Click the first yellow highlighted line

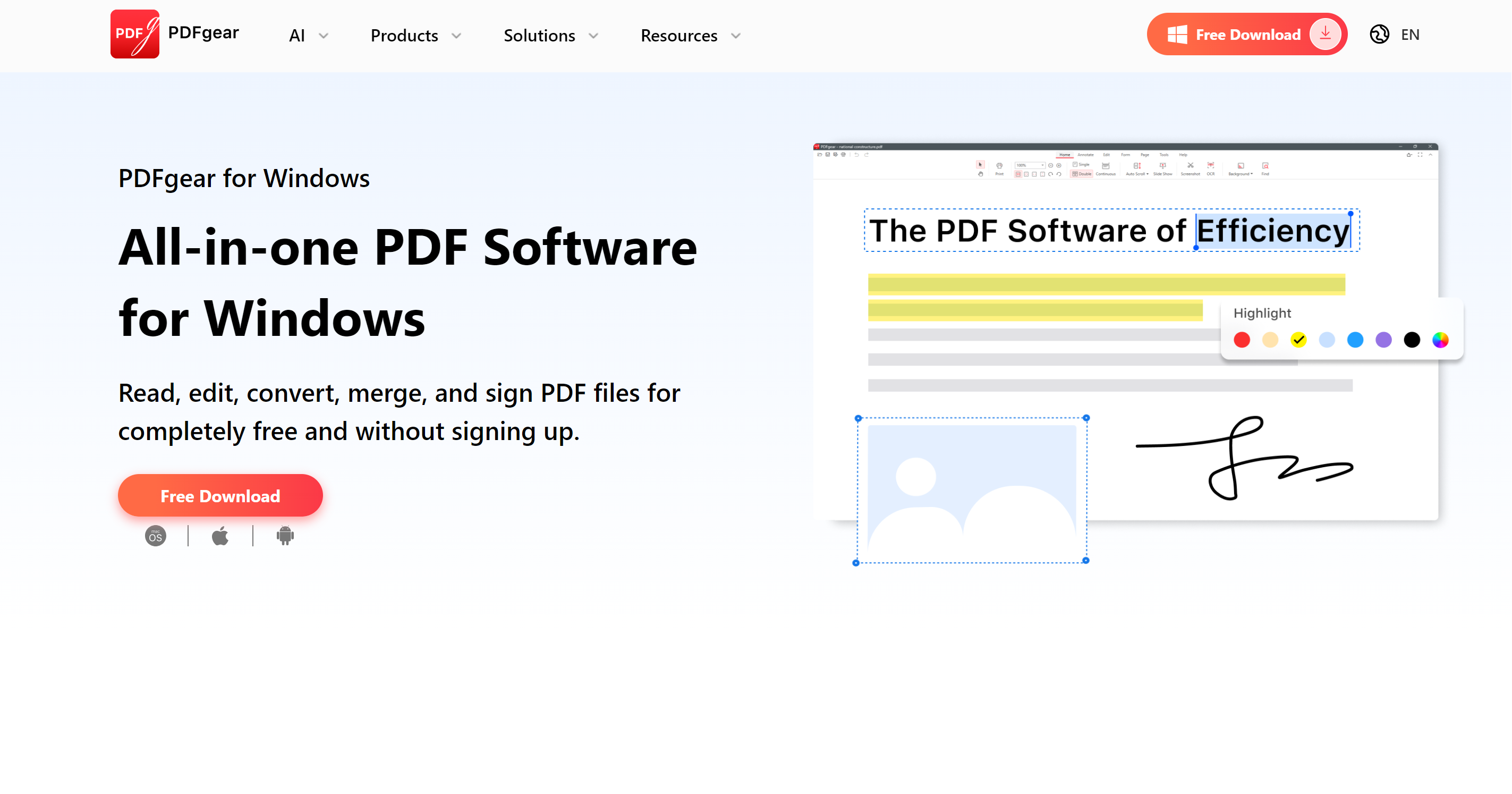pos(1107,284)
